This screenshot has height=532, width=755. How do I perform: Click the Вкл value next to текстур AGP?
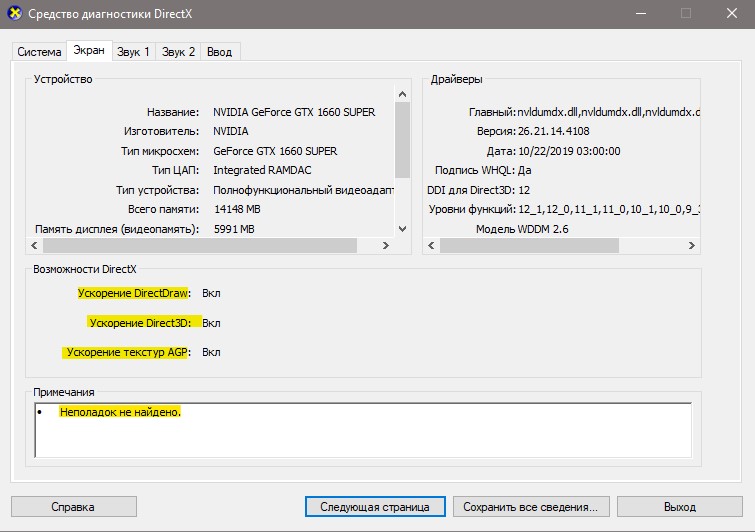(x=211, y=352)
